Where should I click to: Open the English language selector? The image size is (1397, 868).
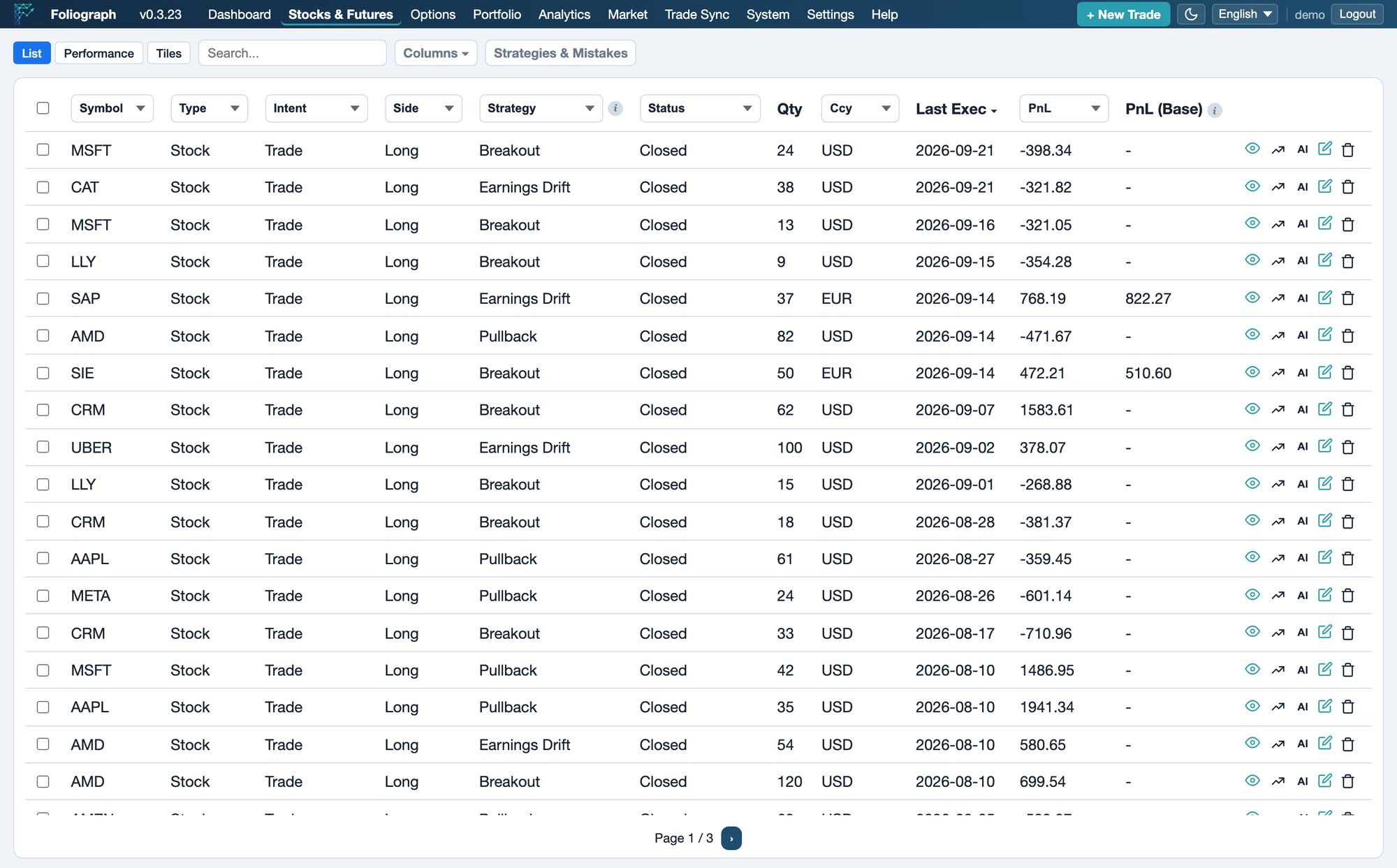point(1245,14)
